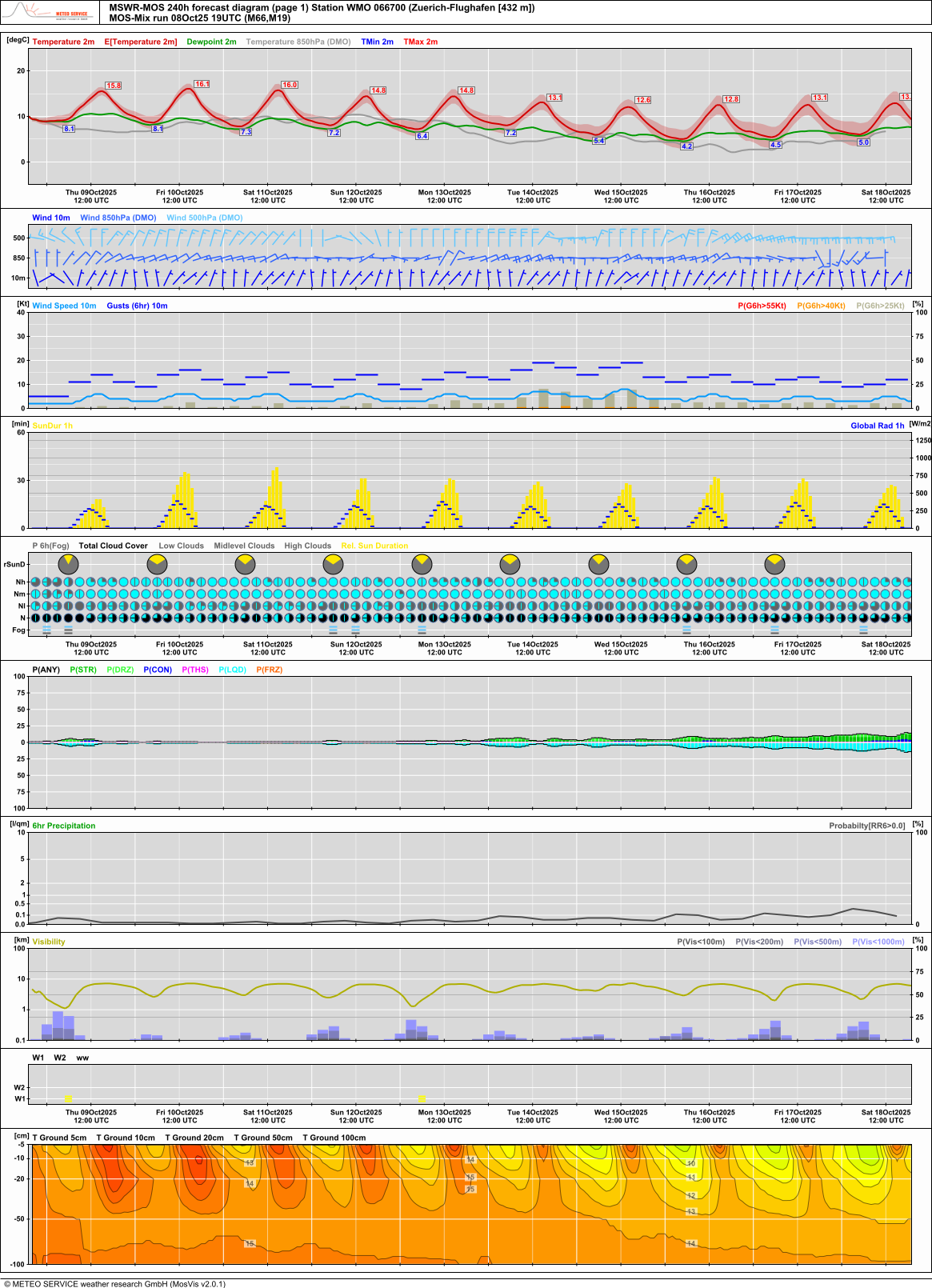Click the METEO SERVICE logo at top left
This screenshot has width=932, height=1288.
pyautogui.click(x=48, y=12)
